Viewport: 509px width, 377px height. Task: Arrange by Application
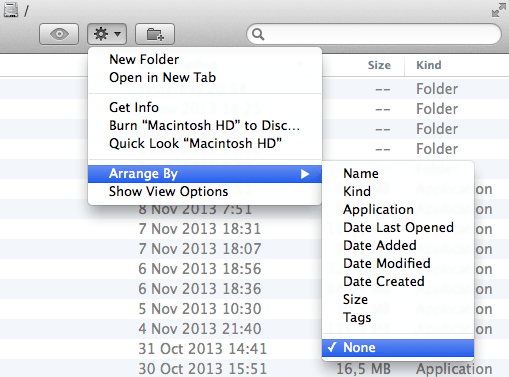point(398,210)
